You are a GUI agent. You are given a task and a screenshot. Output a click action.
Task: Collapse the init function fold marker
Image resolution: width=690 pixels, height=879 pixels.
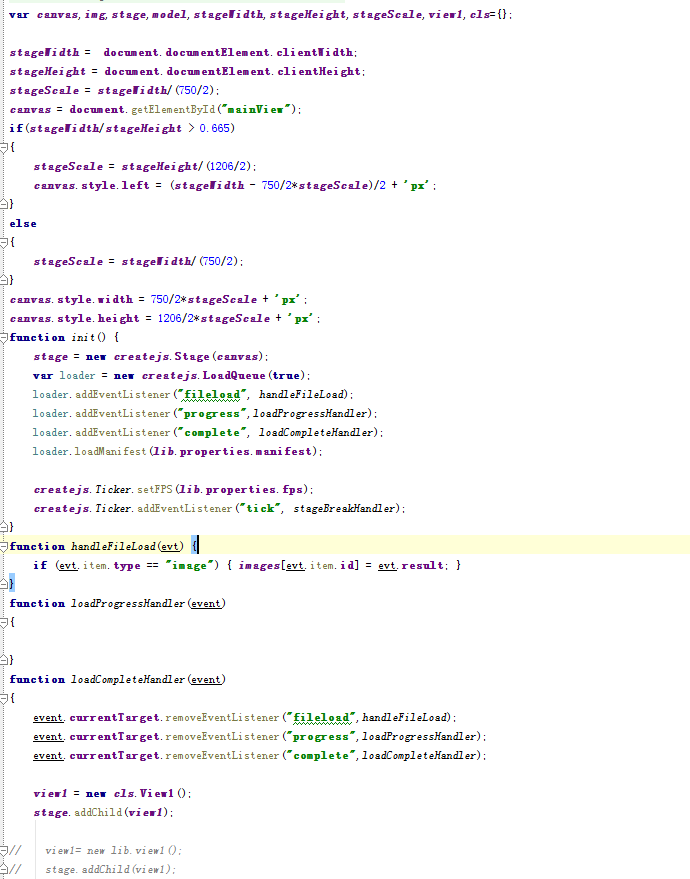[5, 337]
